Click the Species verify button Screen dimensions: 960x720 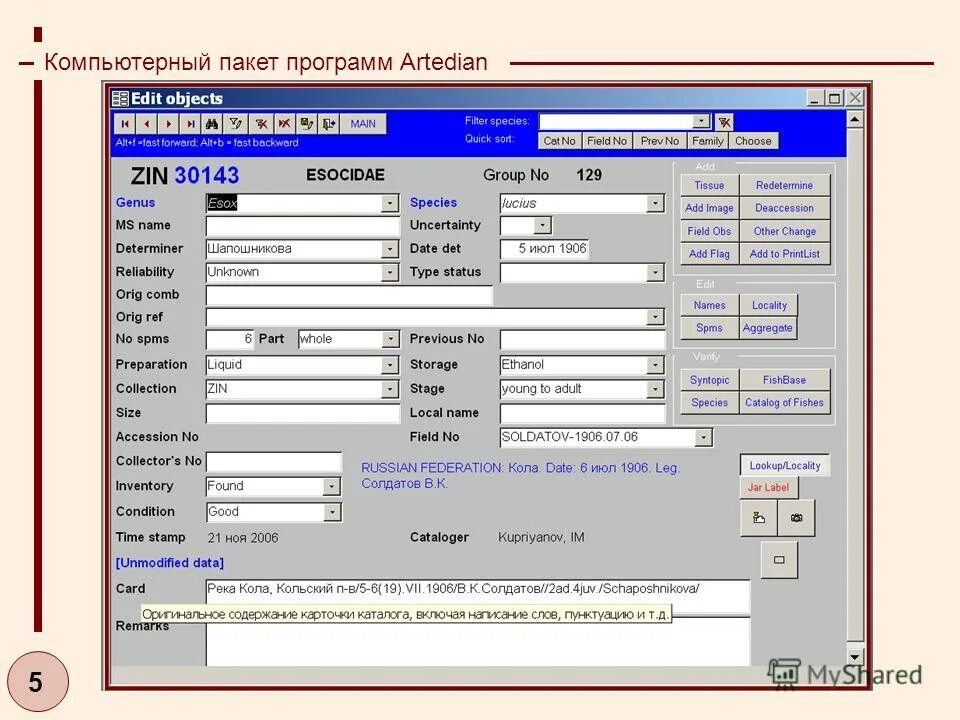[x=709, y=403]
